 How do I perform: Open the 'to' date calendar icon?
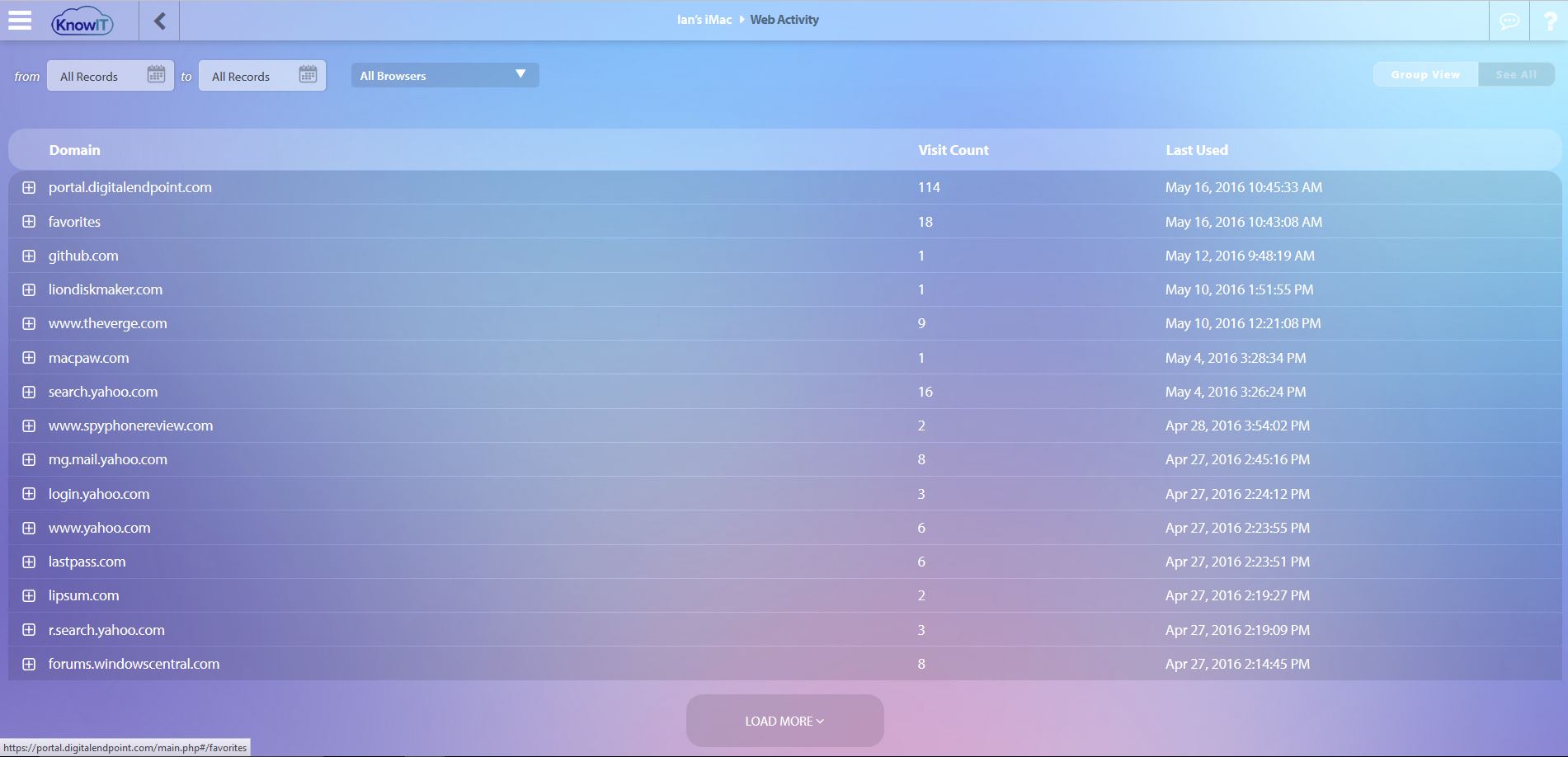[x=308, y=74]
